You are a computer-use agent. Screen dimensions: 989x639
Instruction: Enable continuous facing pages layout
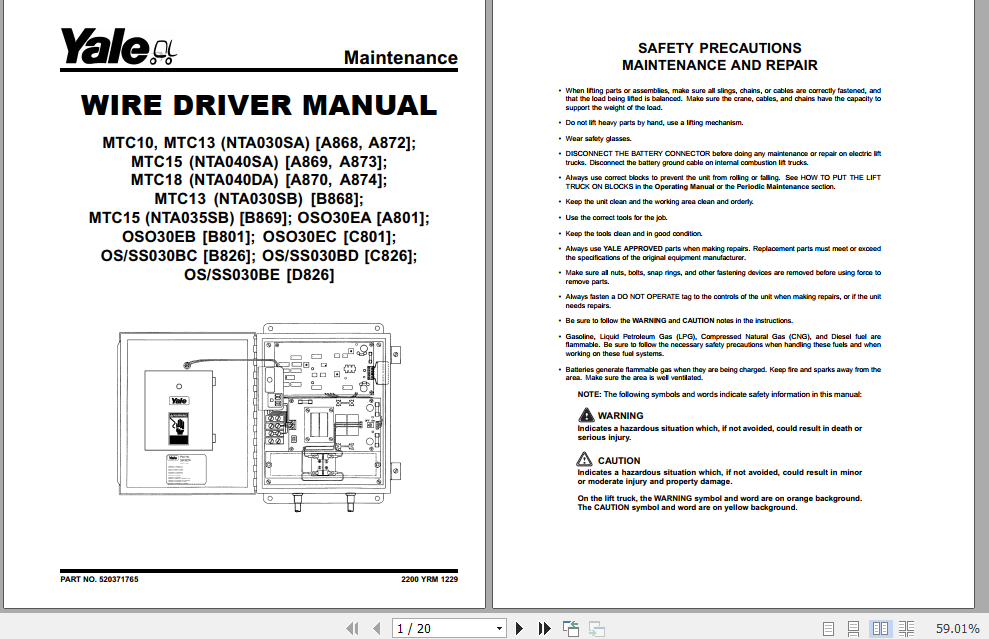905,628
